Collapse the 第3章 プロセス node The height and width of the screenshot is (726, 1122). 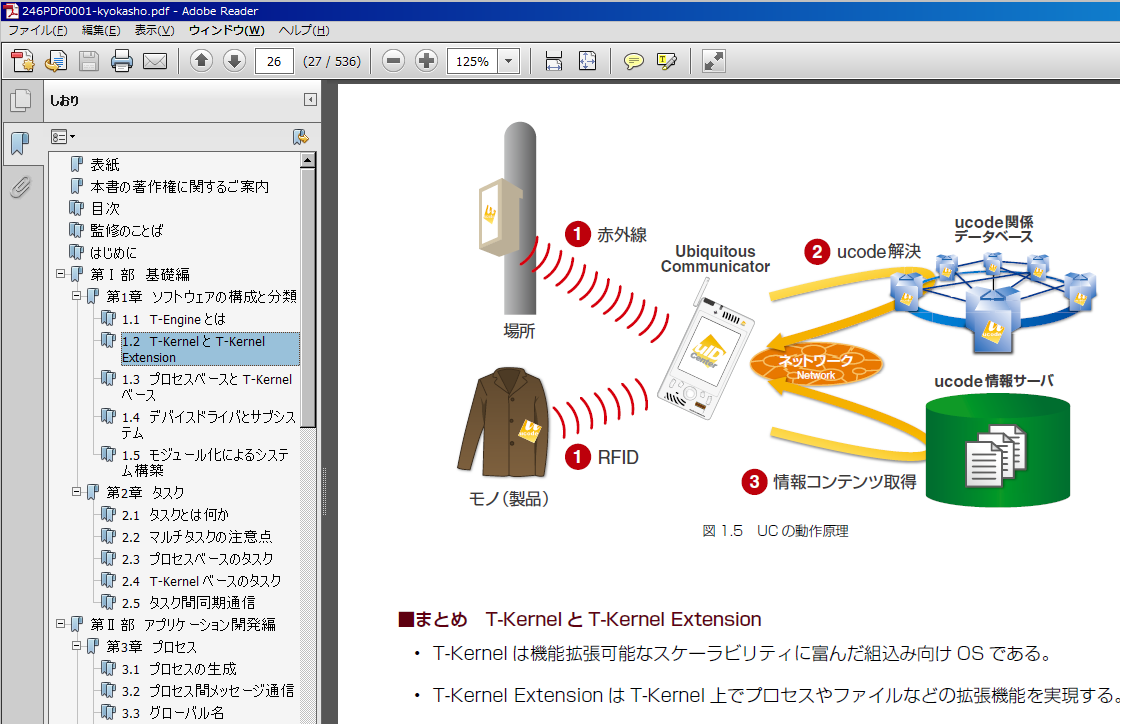[77, 647]
